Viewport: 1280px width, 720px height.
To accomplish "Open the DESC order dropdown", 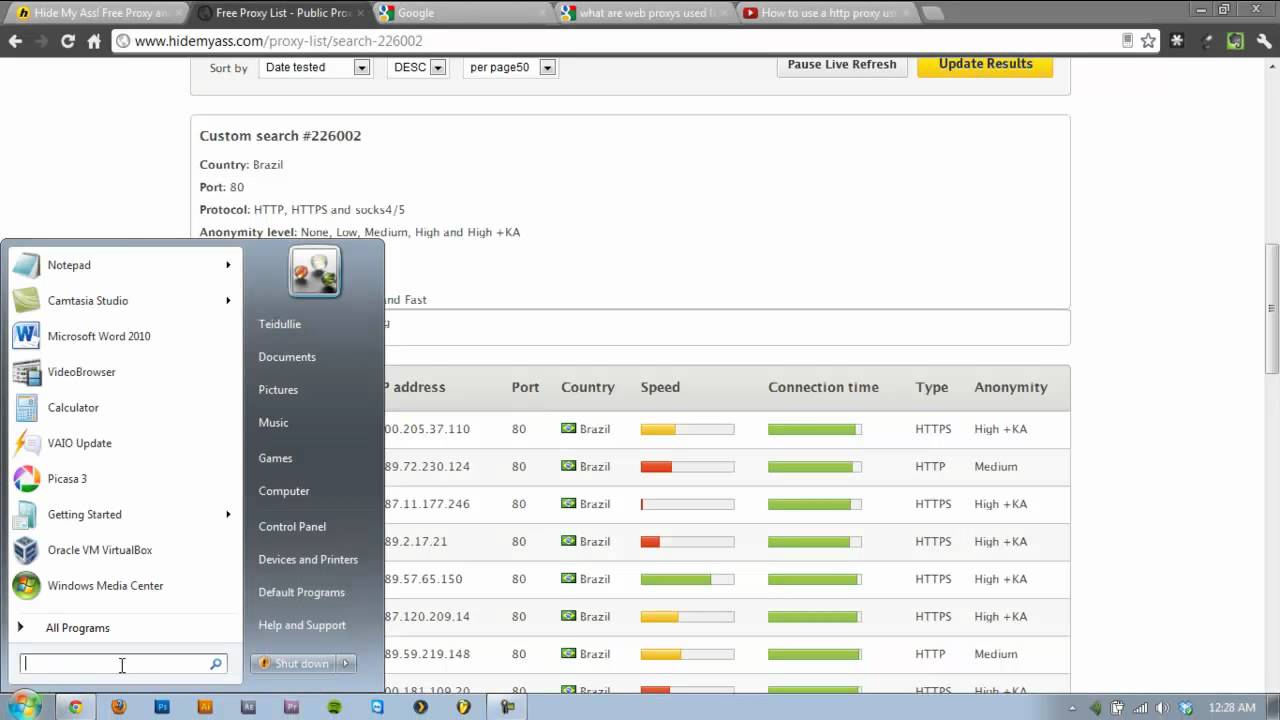I will pyautogui.click(x=417, y=67).
